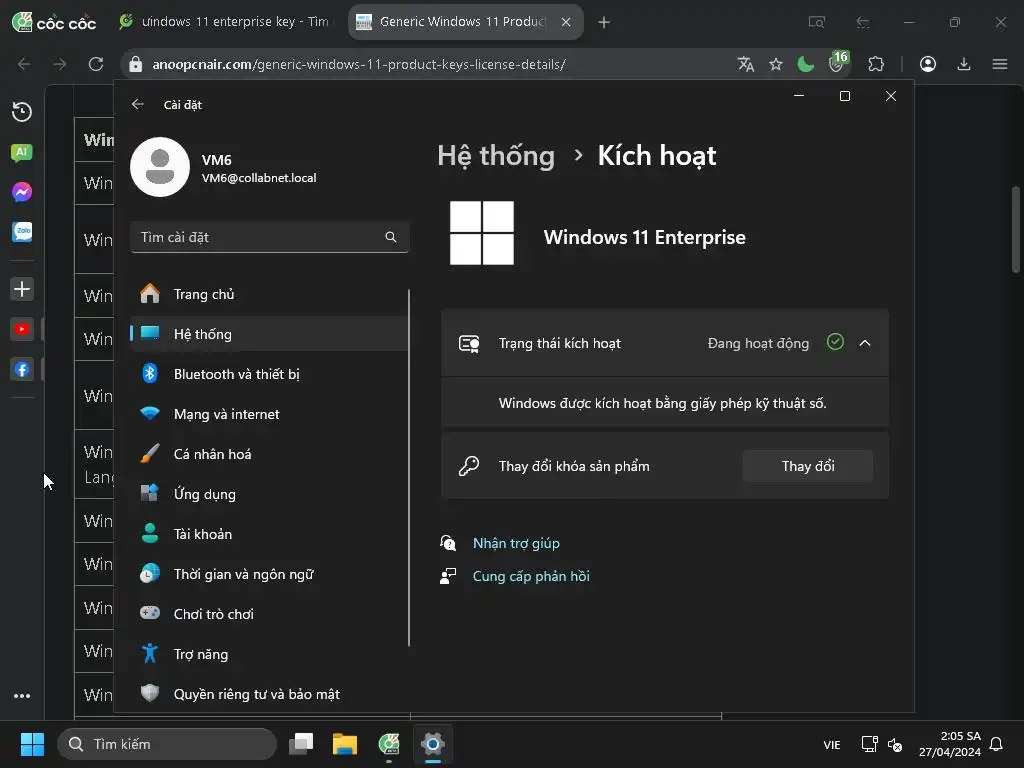Open Task View on taskbar

pyautogui.click(x=301, y=744)
